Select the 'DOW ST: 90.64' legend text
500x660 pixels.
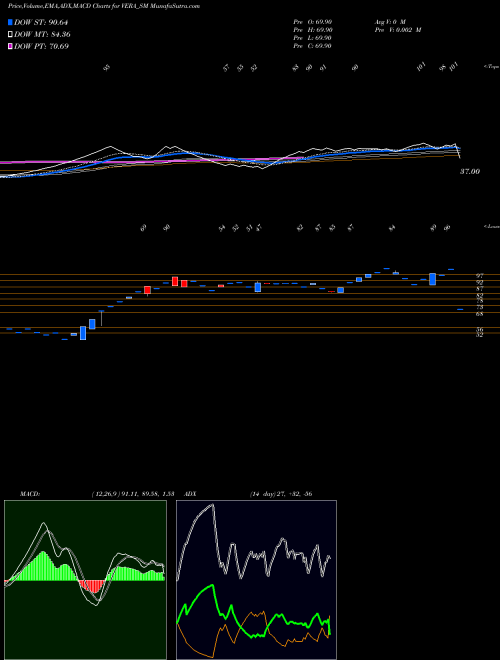tap(41, 22)
